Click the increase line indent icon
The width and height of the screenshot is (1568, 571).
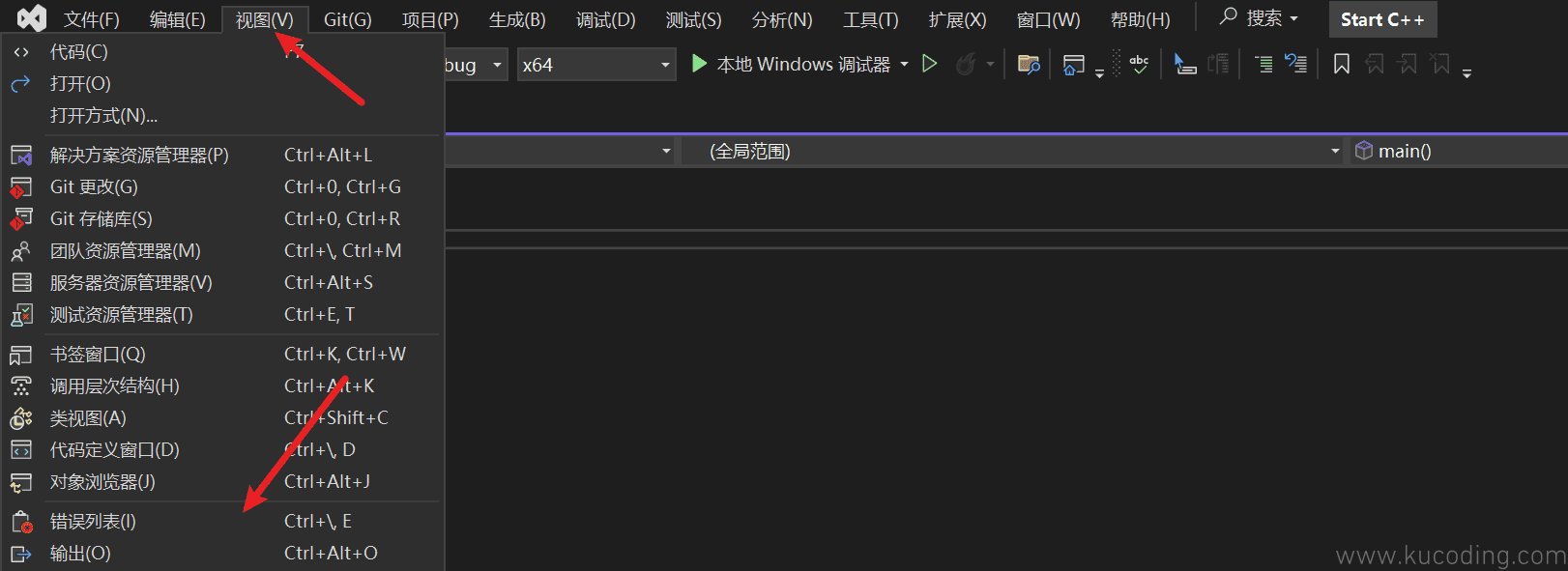point(1263,64)
